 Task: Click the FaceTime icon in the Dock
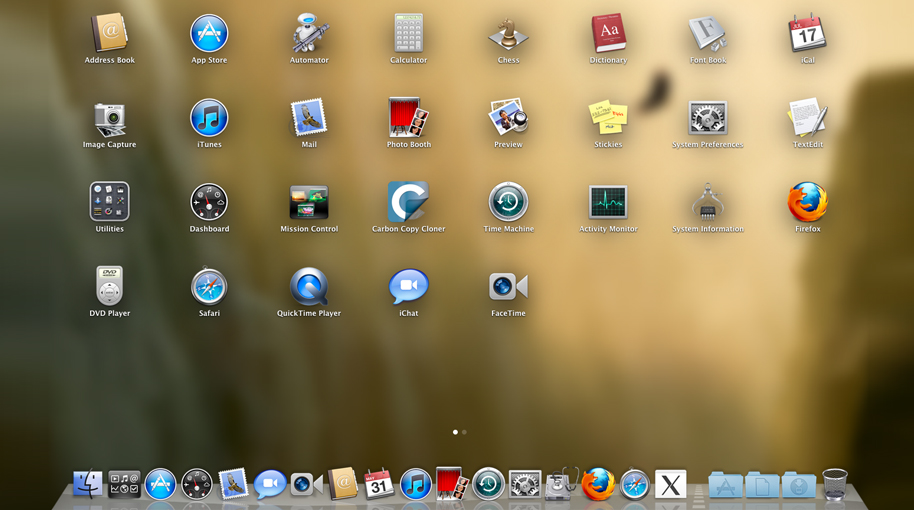tap(307, 484)
